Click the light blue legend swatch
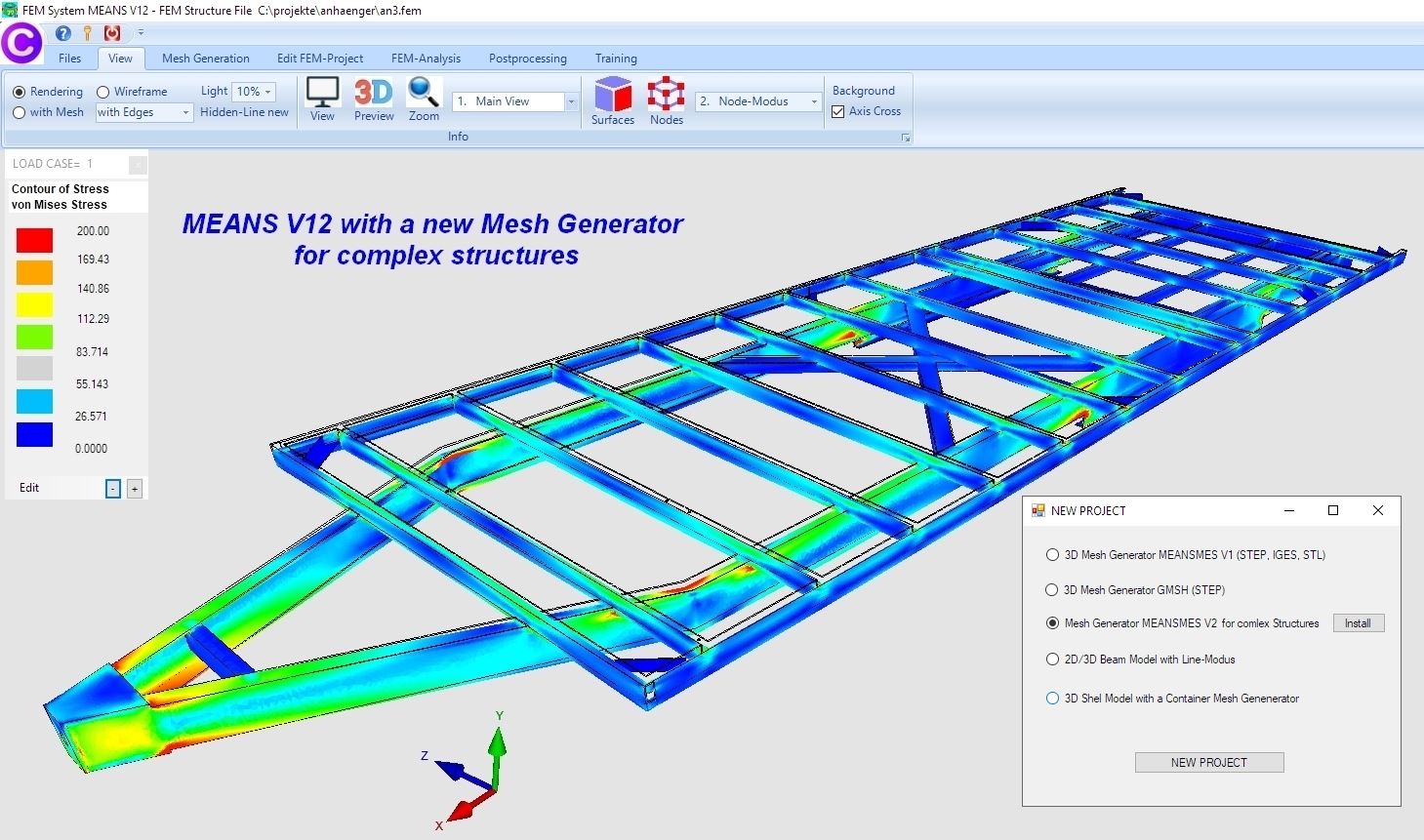This screenshot has height=840, width=1424. [34, 401]
